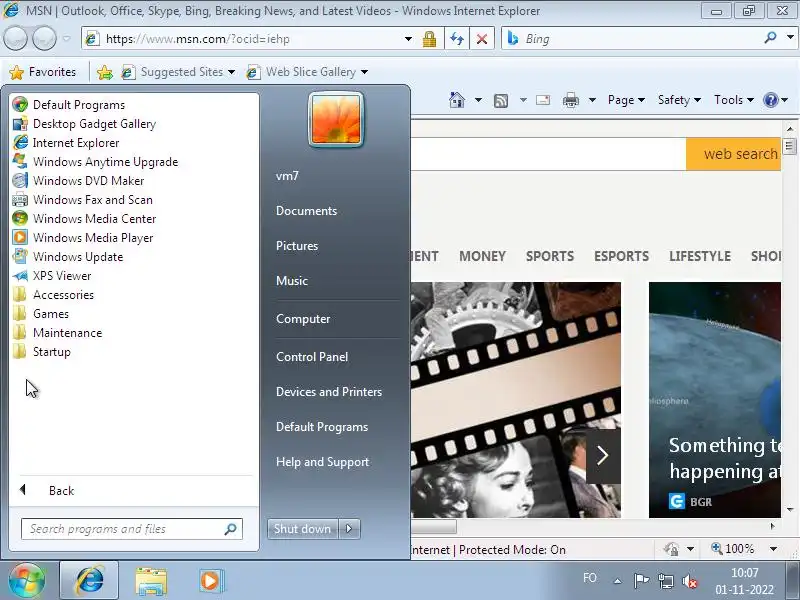Select the MONEY tab on MSN
The image size is (800, 600).
482,256
